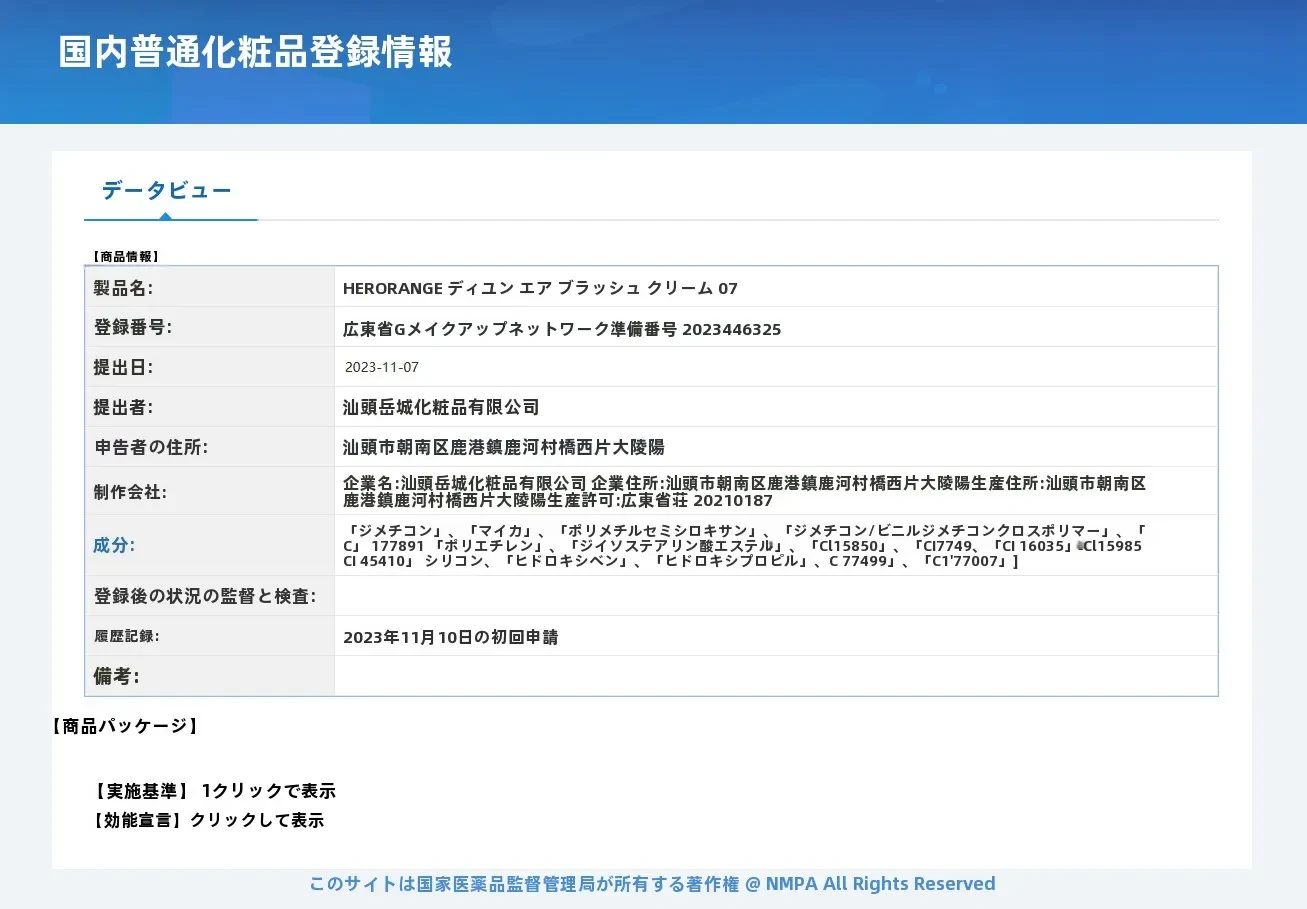Click the page title 国内普通化粧品登録情報

click(256, 52)
